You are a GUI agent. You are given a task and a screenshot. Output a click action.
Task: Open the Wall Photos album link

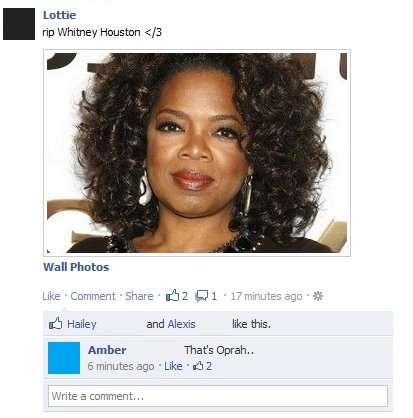76,267
